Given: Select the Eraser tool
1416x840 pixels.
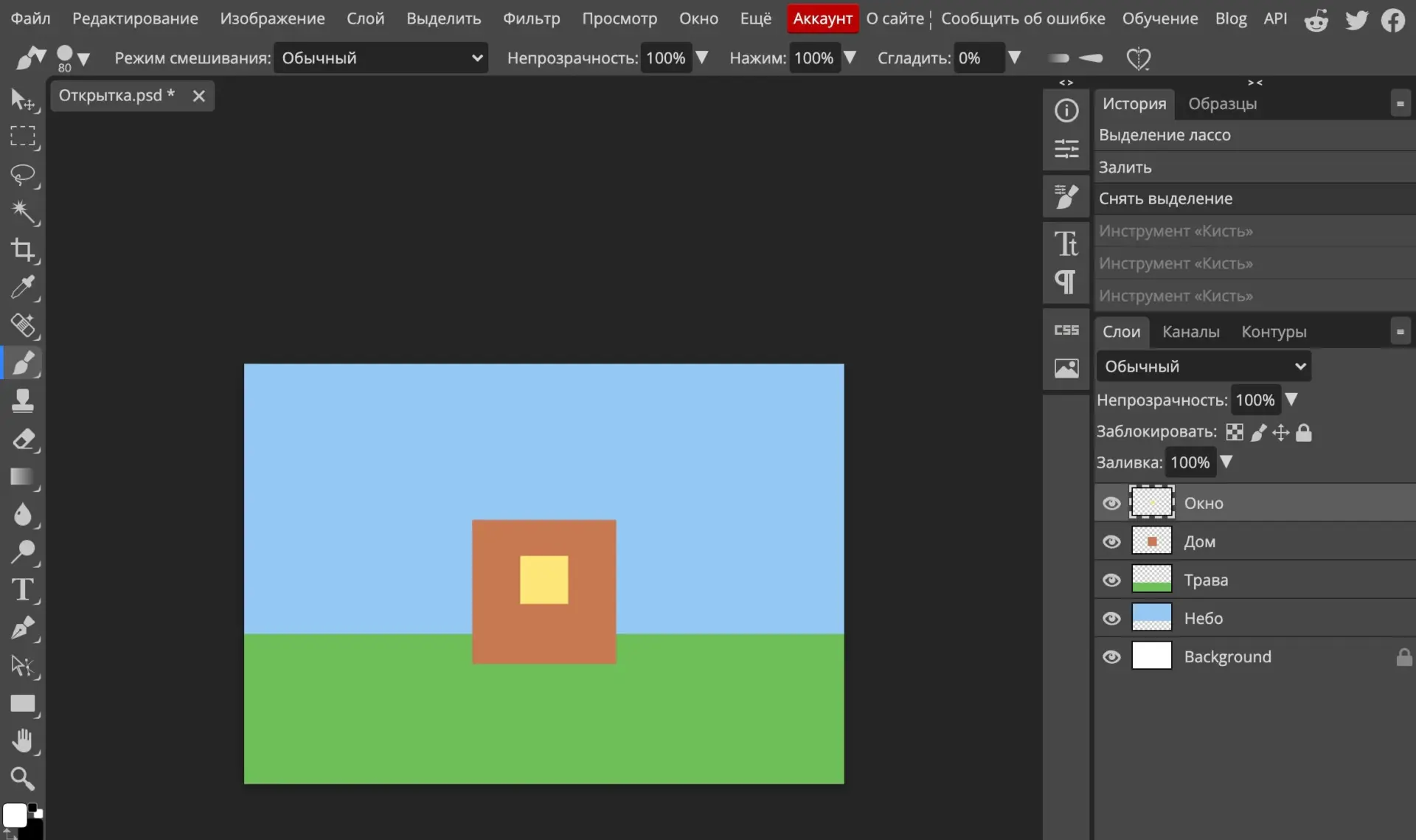Looking at the screenshot, I should click(22, 439).
